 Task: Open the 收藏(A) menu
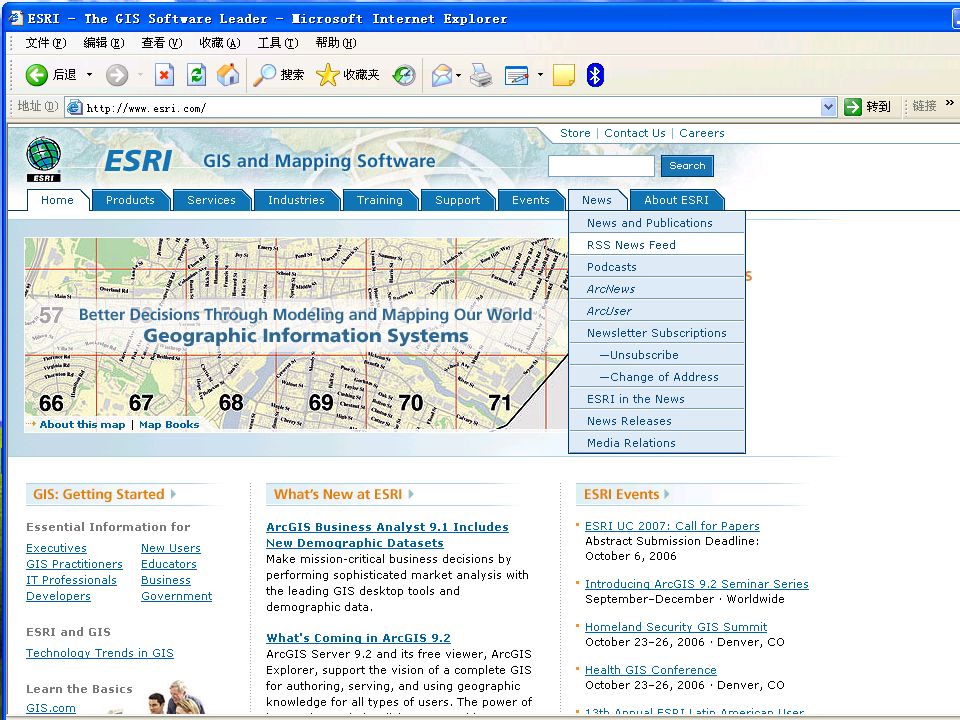pyautogui.click(x=220, y=43)
